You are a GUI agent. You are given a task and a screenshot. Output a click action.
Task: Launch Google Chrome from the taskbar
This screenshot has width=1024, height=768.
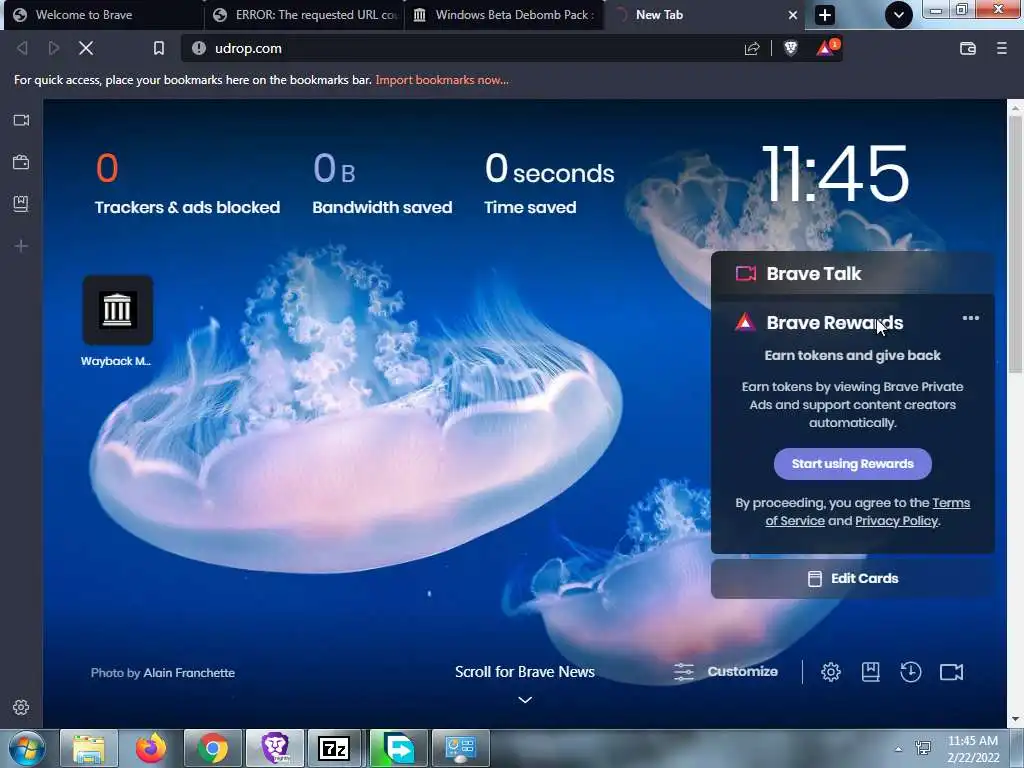[x=213, y=748]
